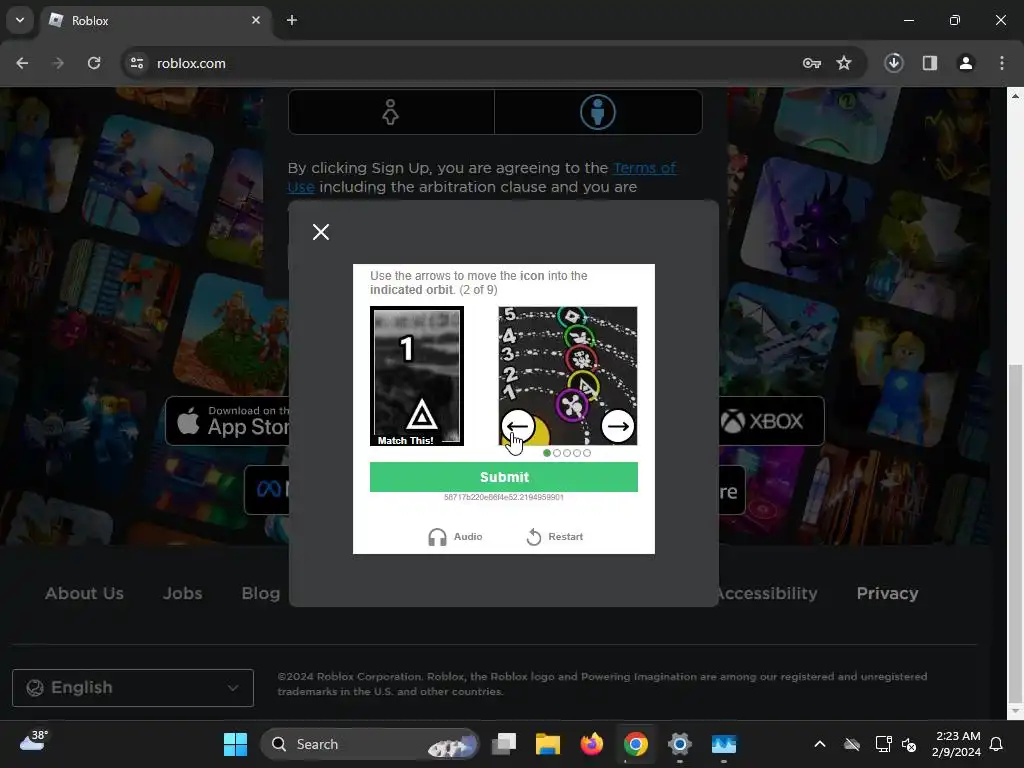Screen dimensions: 1024x768
Task: Open File Explorer from the taskbar
Action: [548, 744]
